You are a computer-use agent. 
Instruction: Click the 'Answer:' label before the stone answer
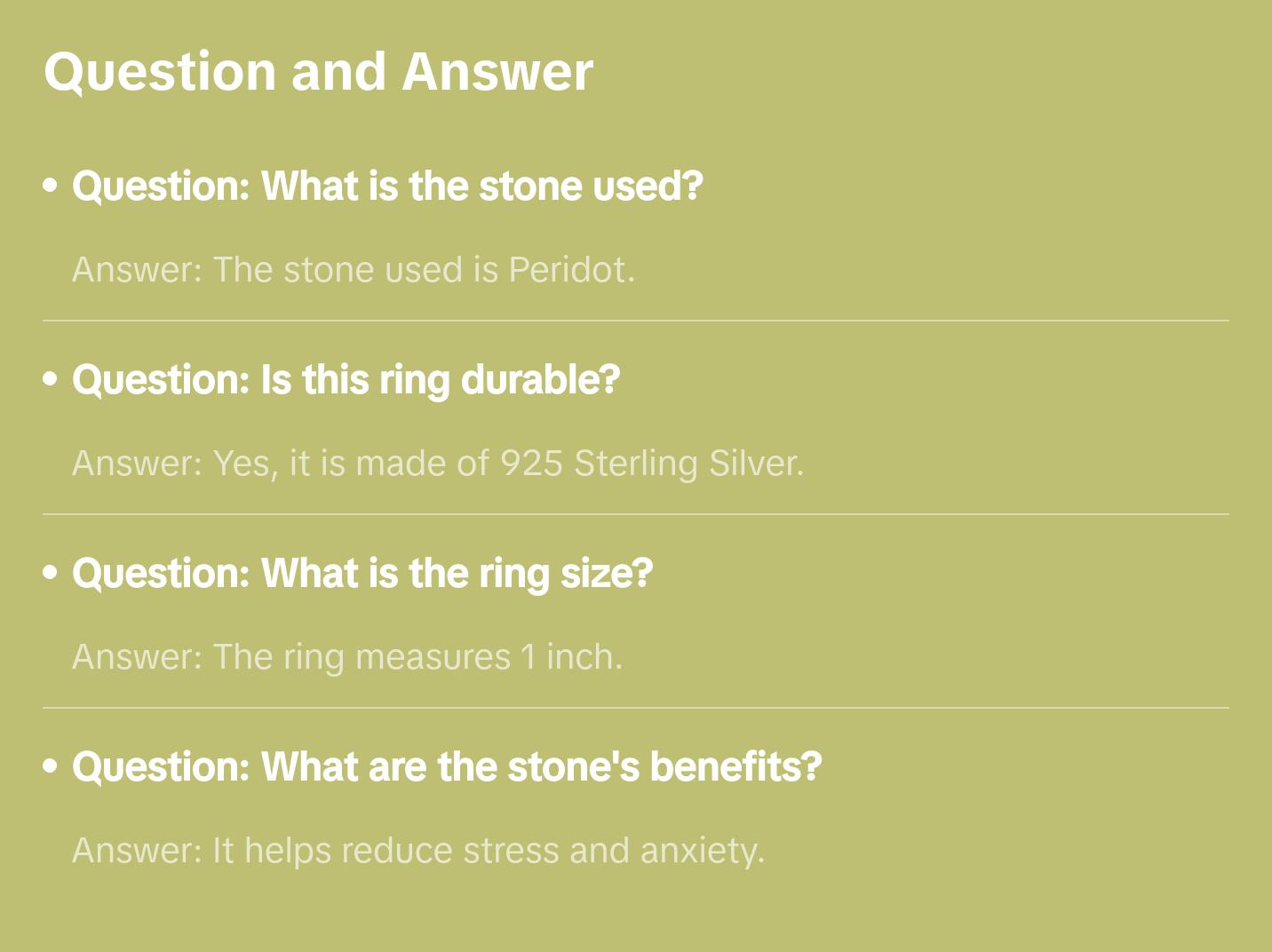138,270
